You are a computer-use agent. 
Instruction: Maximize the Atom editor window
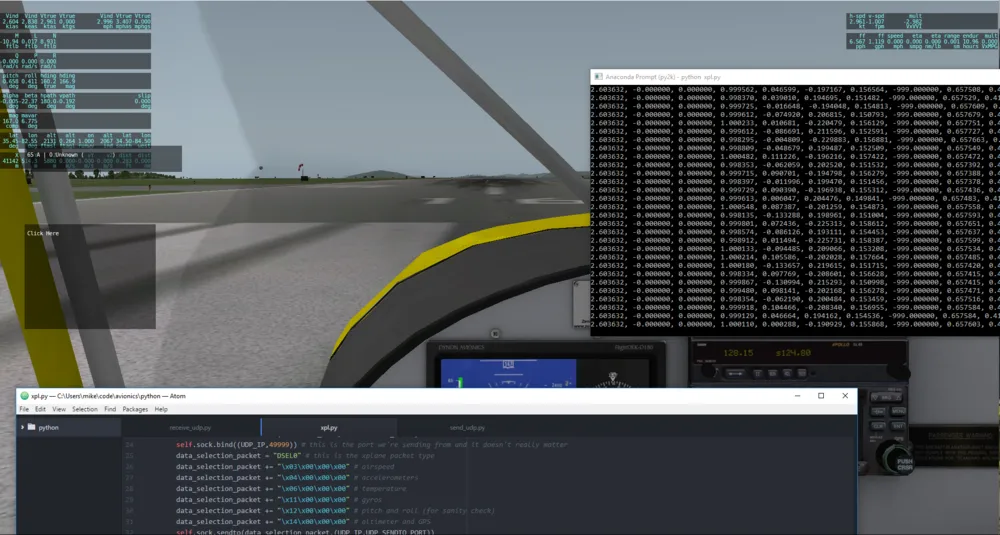(821, 396)
